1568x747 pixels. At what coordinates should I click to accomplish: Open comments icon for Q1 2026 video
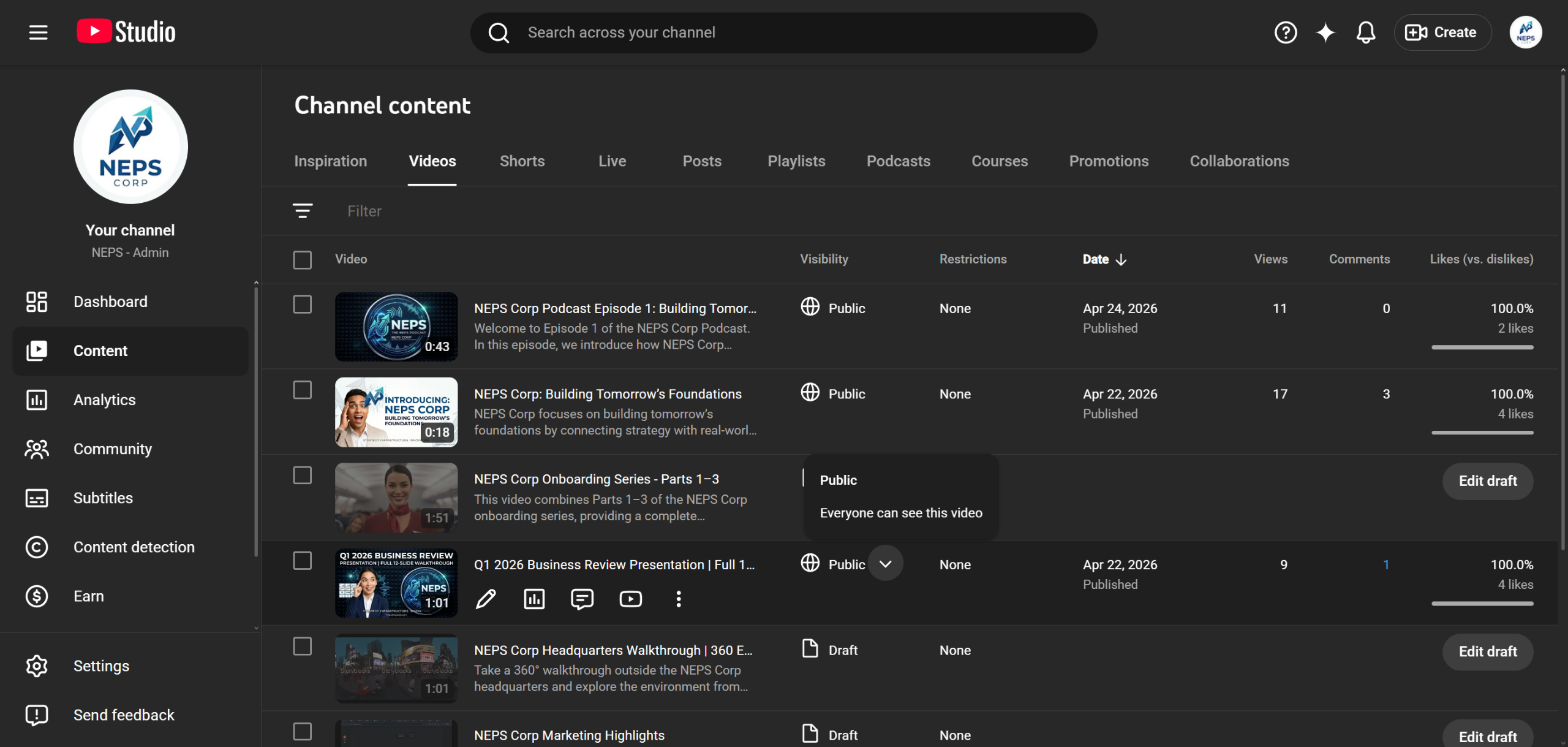coord(582,599)
